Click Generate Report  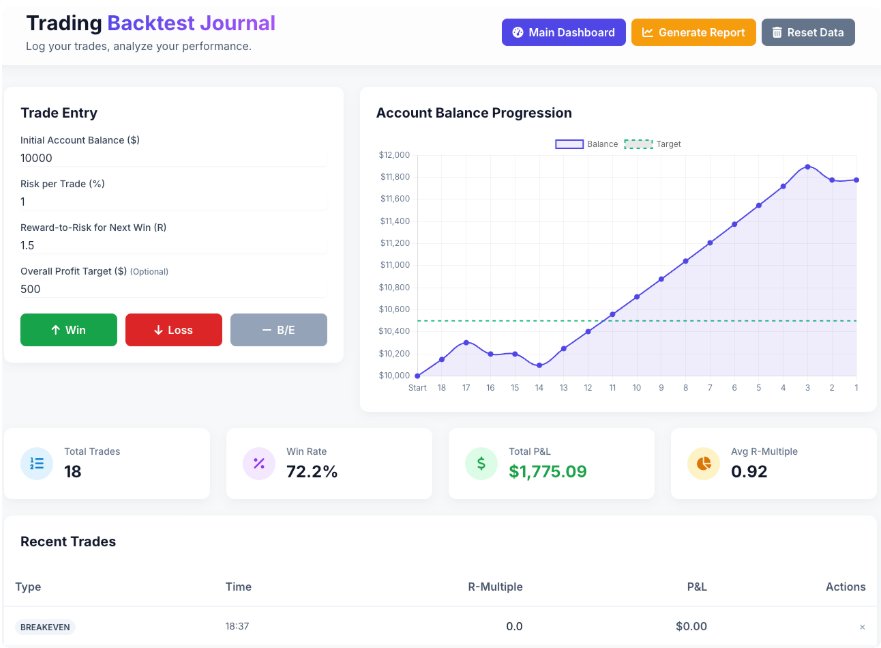pyautogui.click(x=693, y=31)
